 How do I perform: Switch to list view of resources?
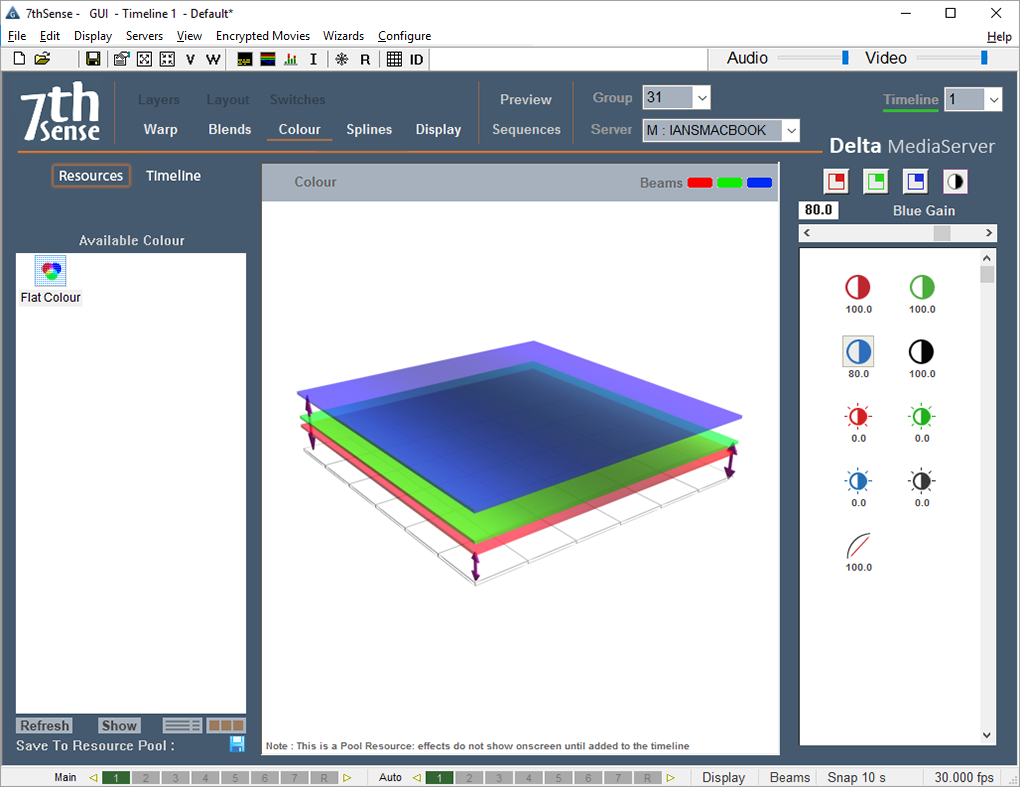point(183,725)
